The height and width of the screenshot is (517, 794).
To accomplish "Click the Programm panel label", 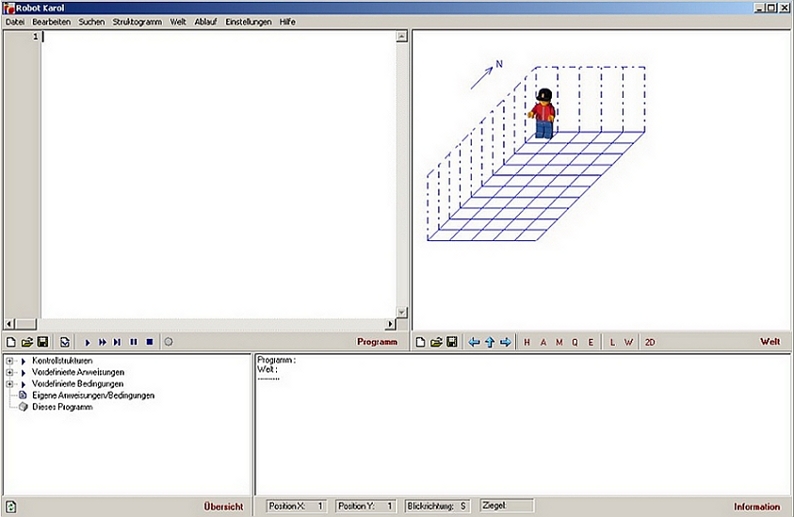I will [377, 342].
